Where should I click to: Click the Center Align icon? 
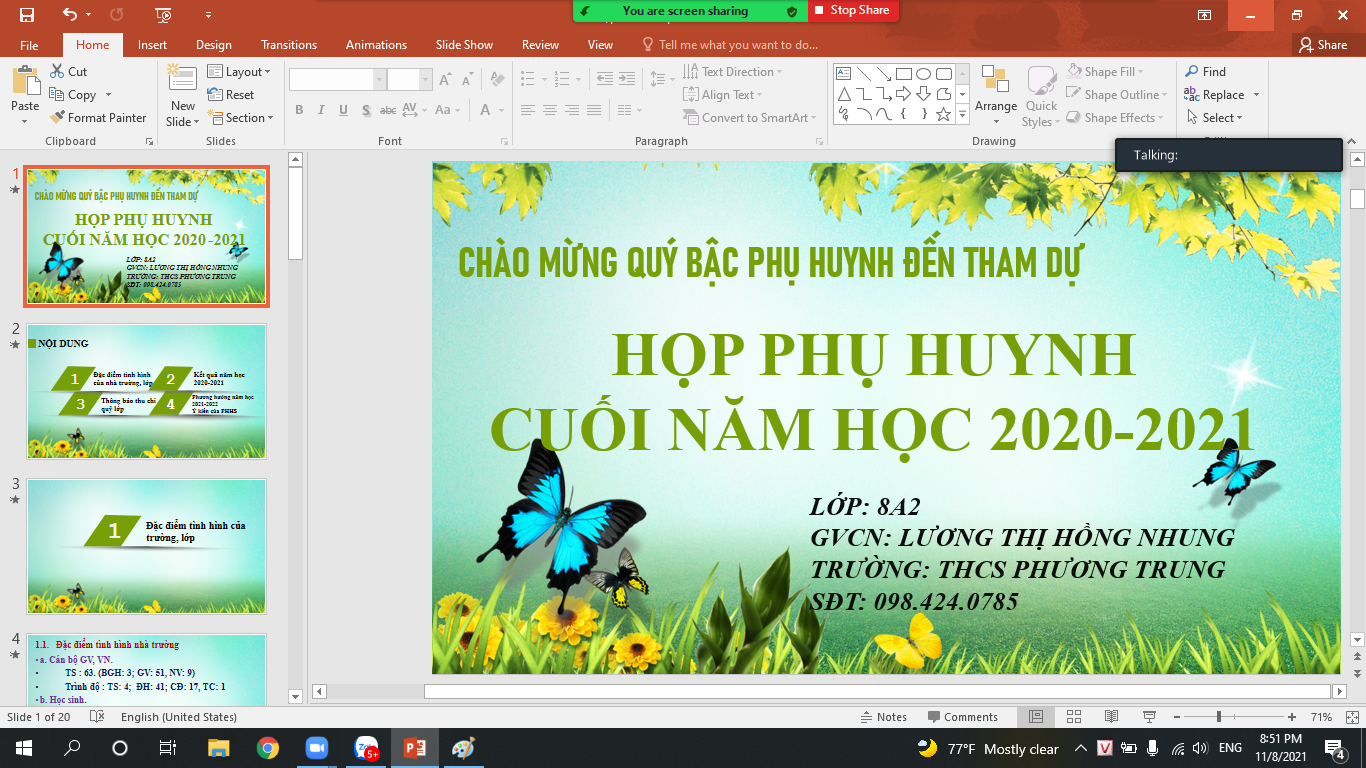point(549,110)
